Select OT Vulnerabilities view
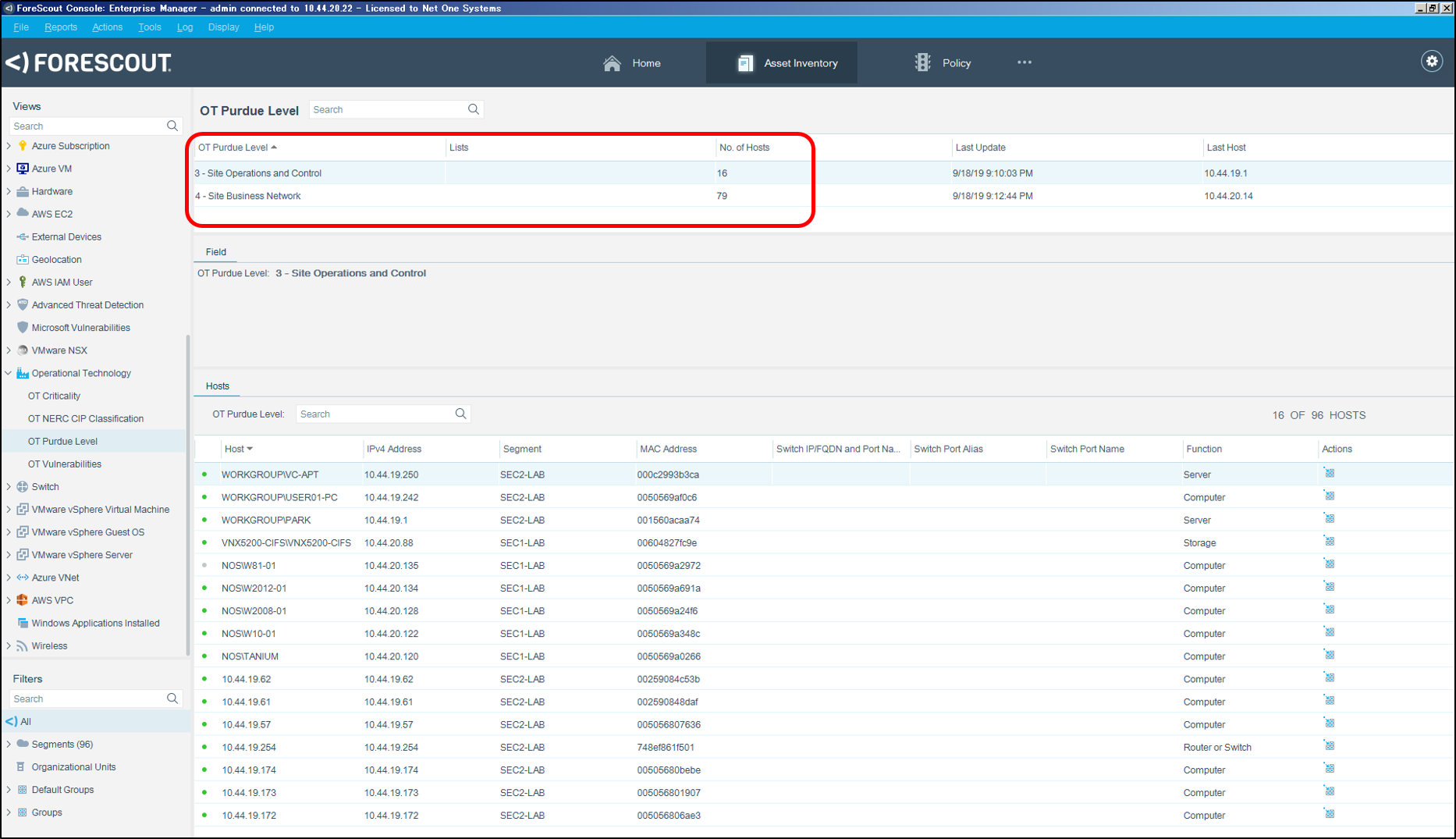 pyautogui.click(x=65, y=464)
